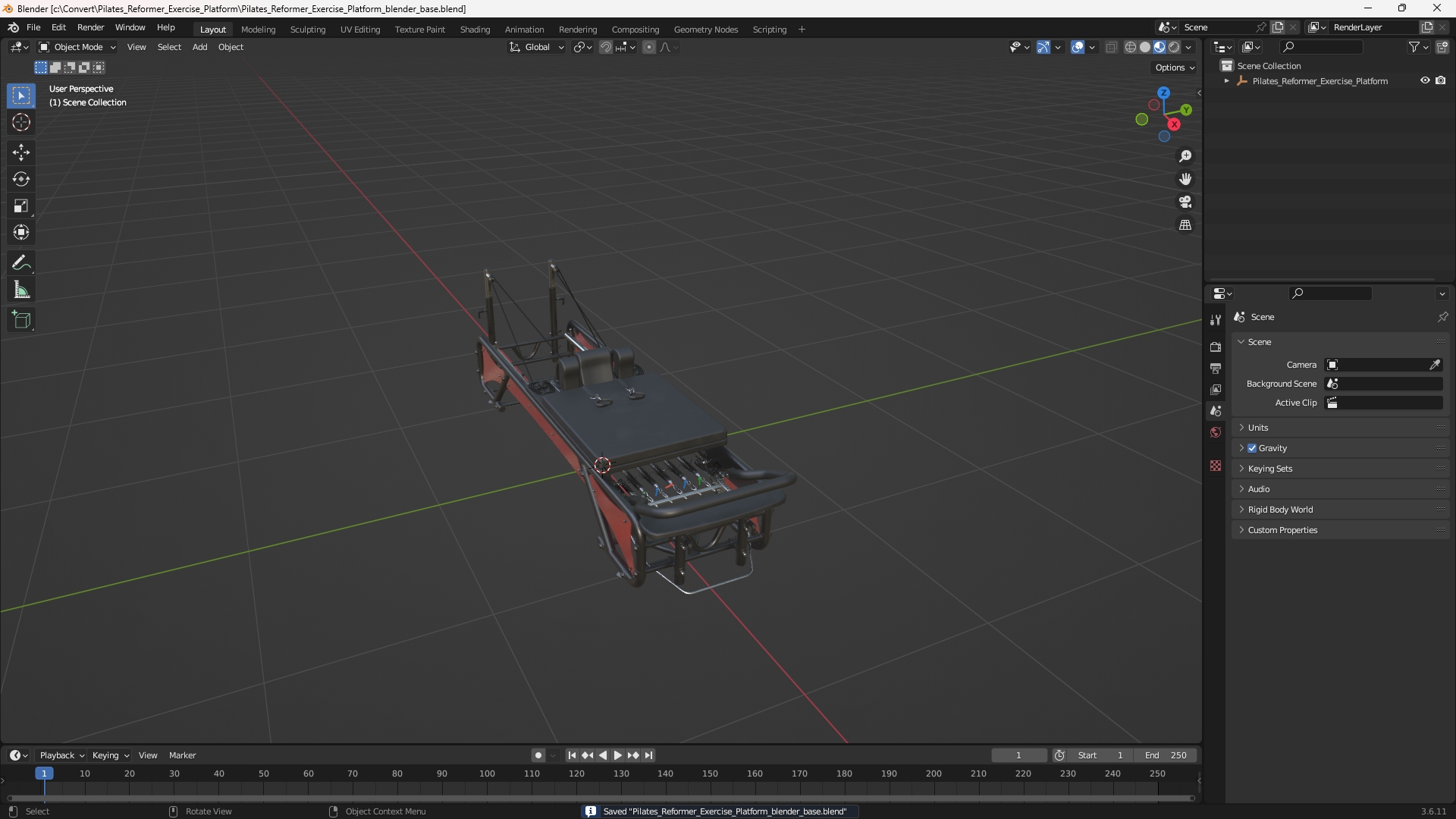Select the Scale tool

21,206
